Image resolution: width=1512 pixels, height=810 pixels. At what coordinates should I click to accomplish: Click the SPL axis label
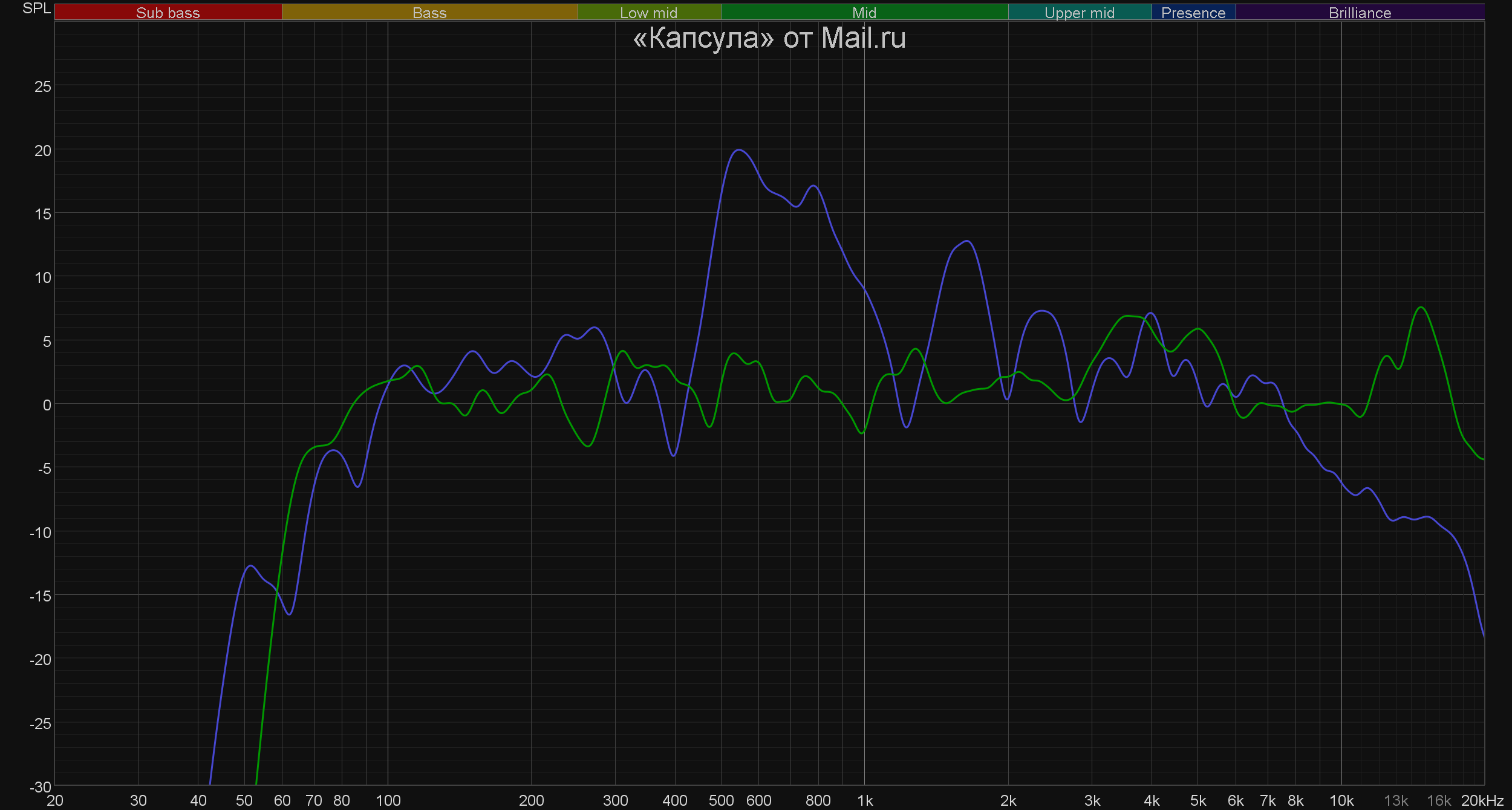[x=36, y=8]
